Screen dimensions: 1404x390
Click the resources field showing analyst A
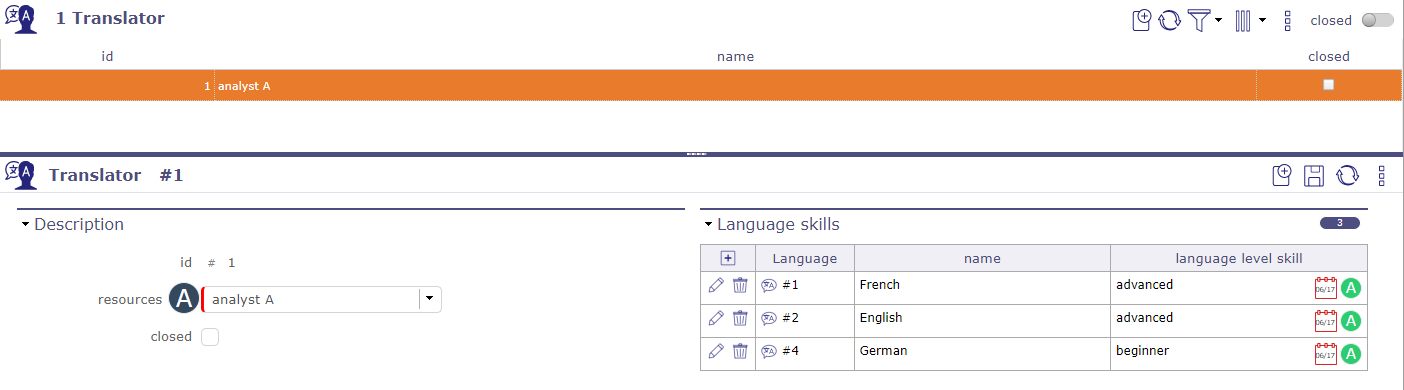pyautogui.click(x=311, y=299)
